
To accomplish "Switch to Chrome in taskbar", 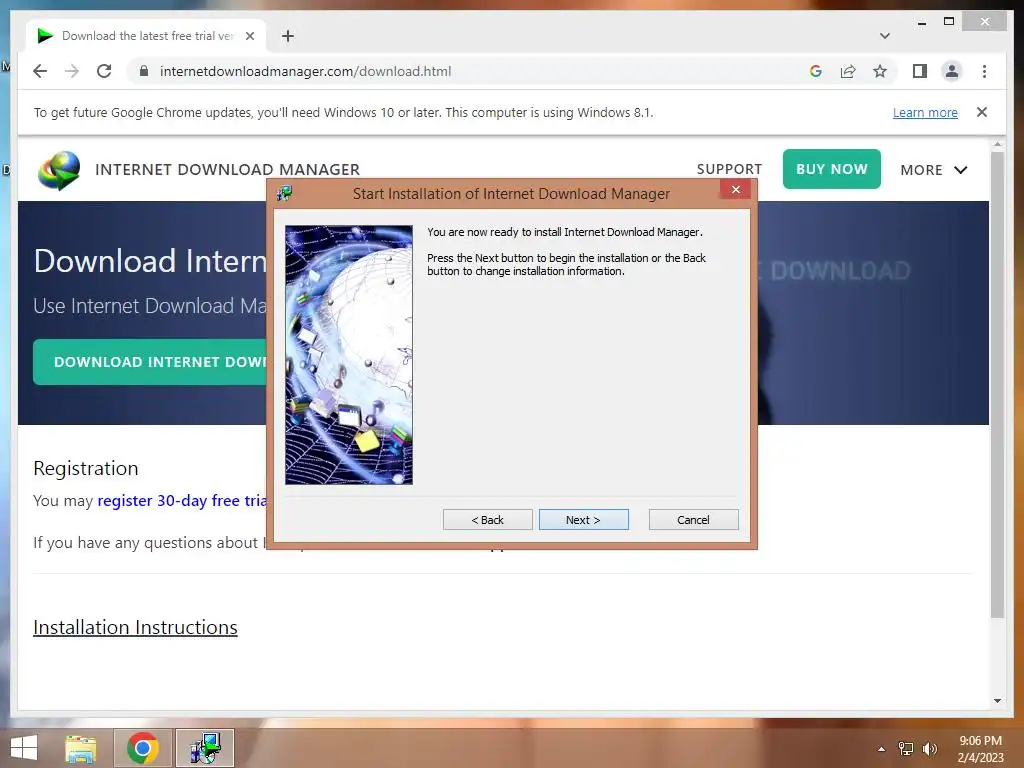I will point(143,748).
